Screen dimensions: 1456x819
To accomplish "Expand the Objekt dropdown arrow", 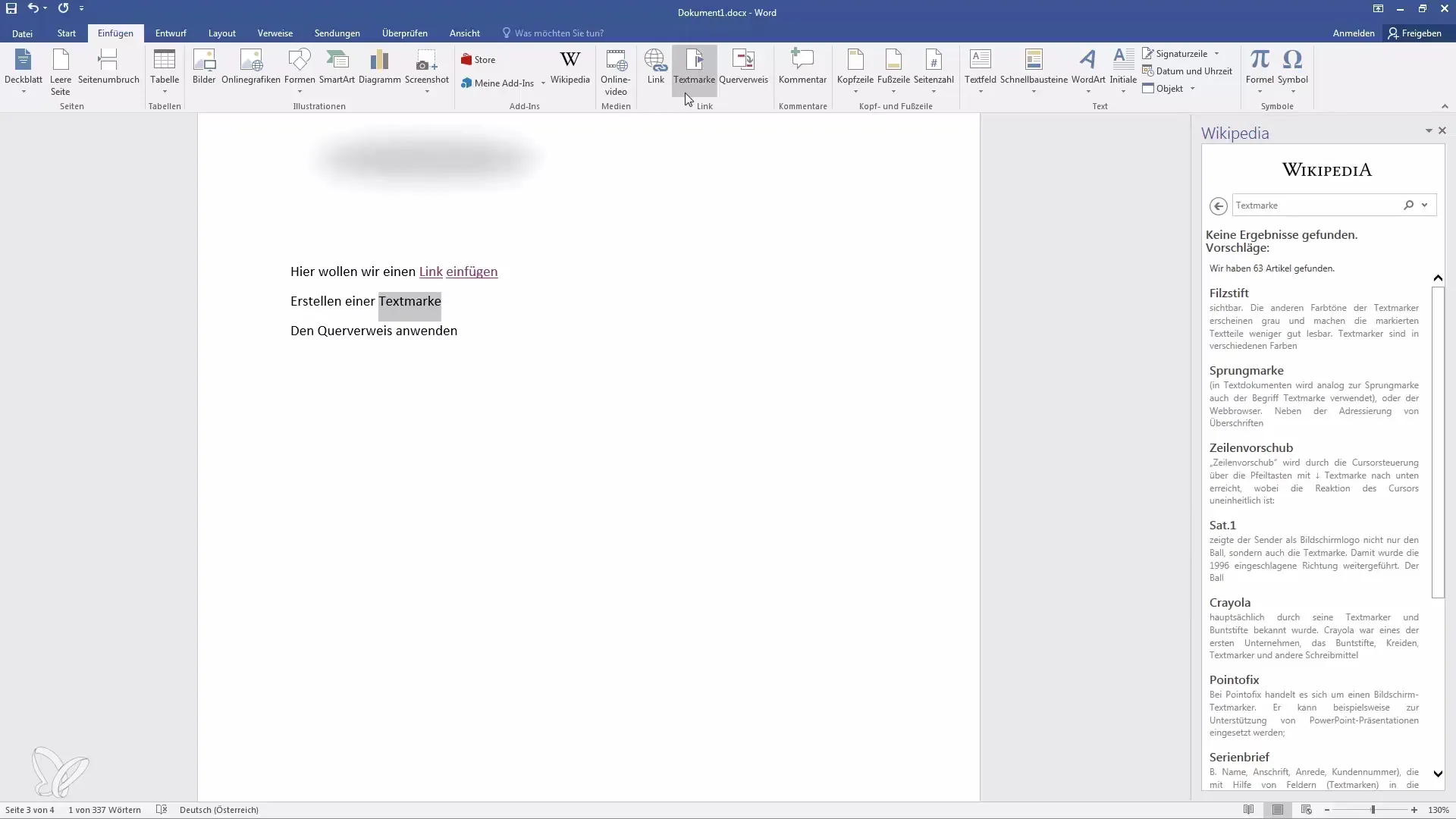I will (x=1192, y=89).
